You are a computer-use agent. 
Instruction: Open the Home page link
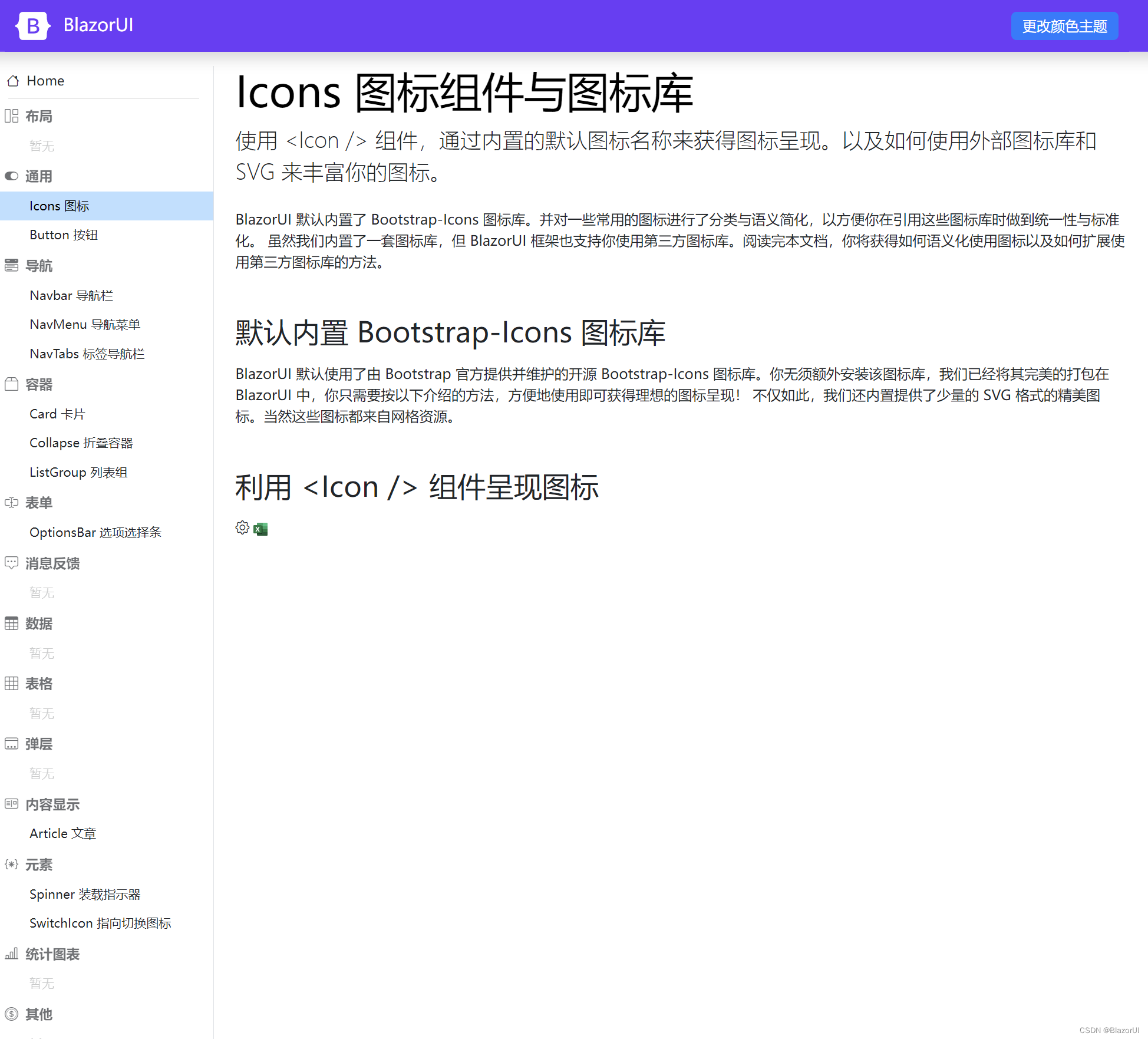coord(45,81)
